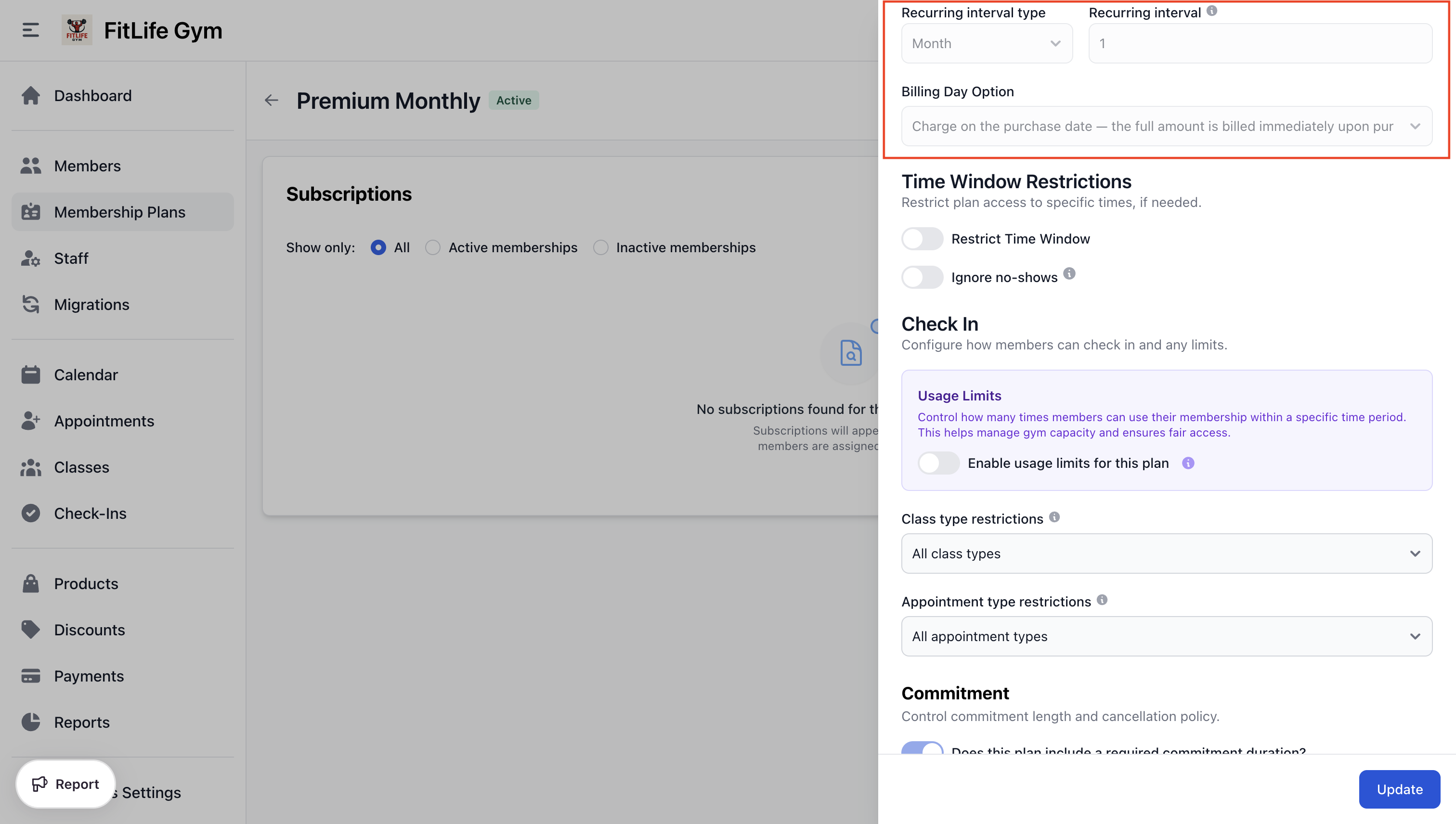Open the Class type restrictions dropdown

pyautogui.click(x=1166, y=553)
